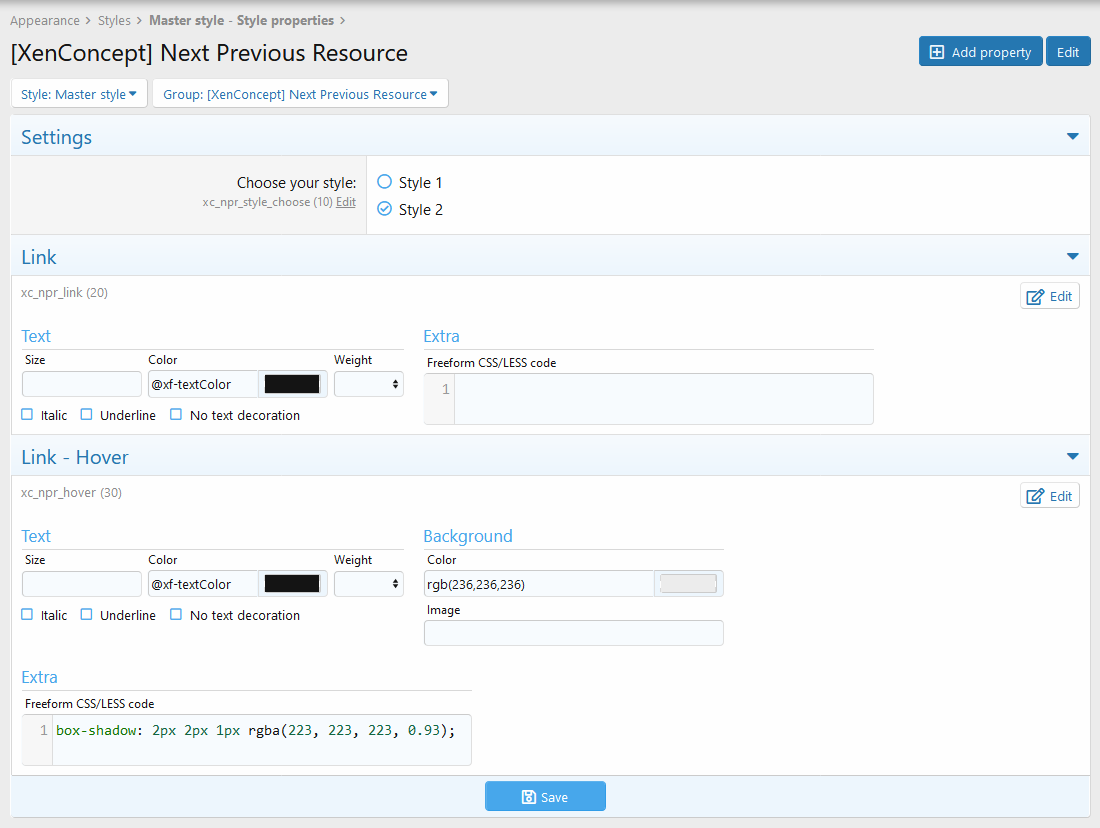This screenshot has height=828, width=1100.
Task: Open the gray background color swatch
Action: tap(688, 585)
